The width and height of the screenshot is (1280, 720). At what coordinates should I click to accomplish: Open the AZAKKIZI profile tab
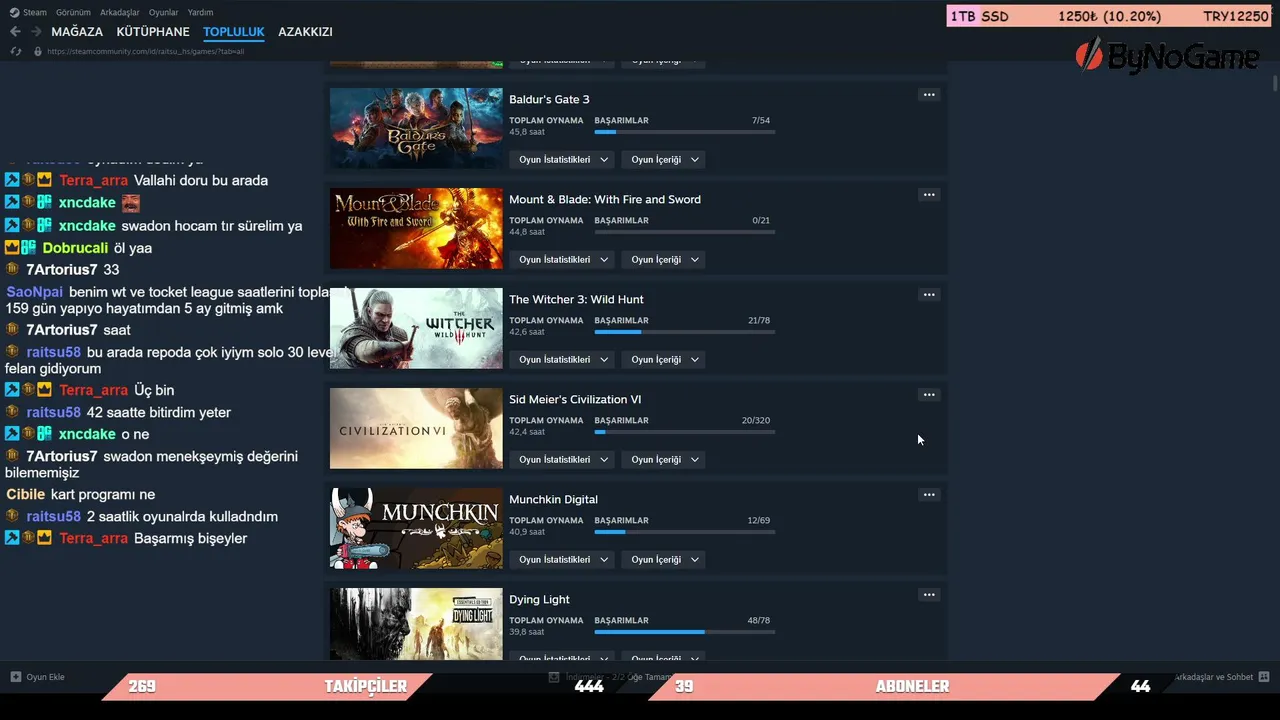305,32
